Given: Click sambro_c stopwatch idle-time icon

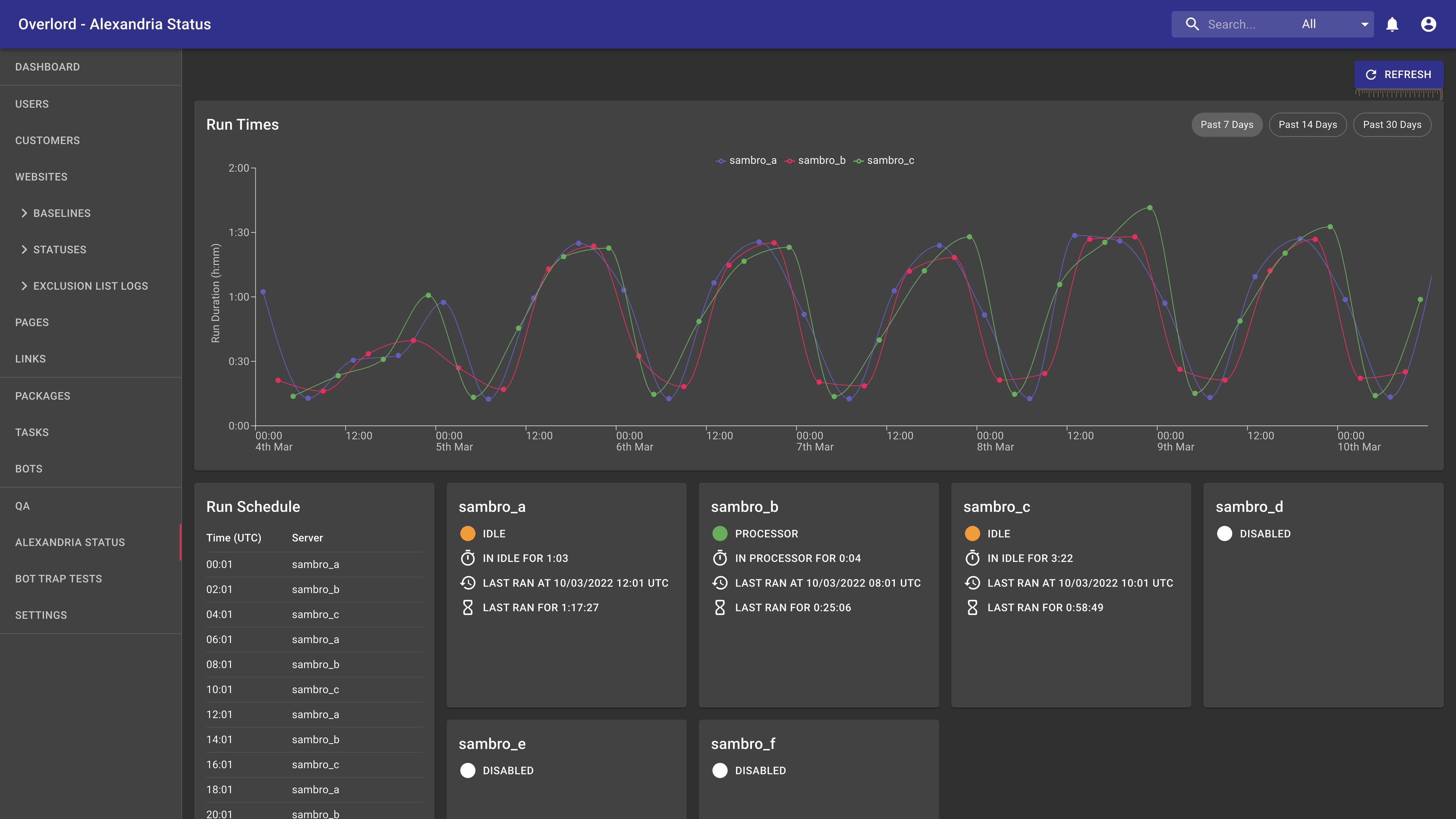Looking at the screenshot, I should tap(972, 558).
